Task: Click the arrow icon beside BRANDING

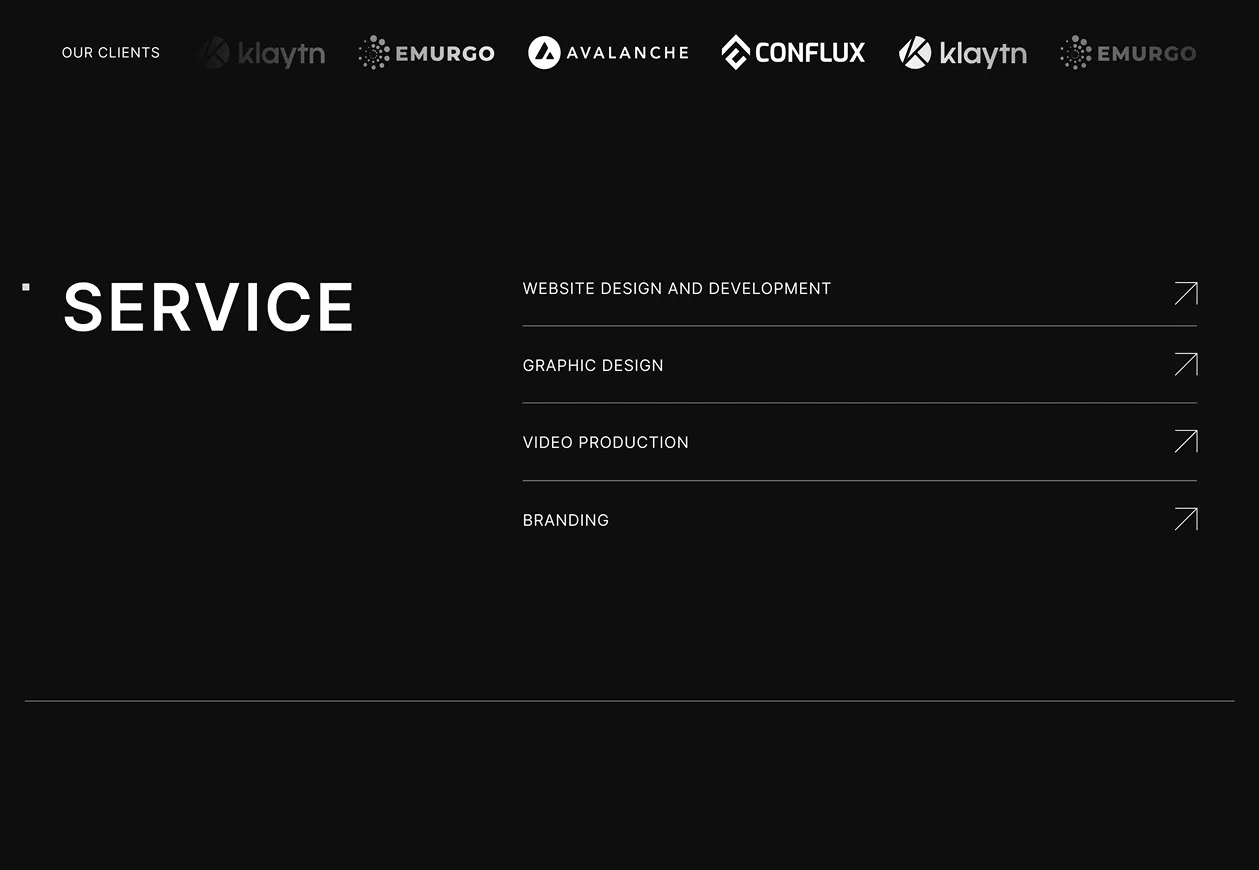Action: (x=1185, y=518)
